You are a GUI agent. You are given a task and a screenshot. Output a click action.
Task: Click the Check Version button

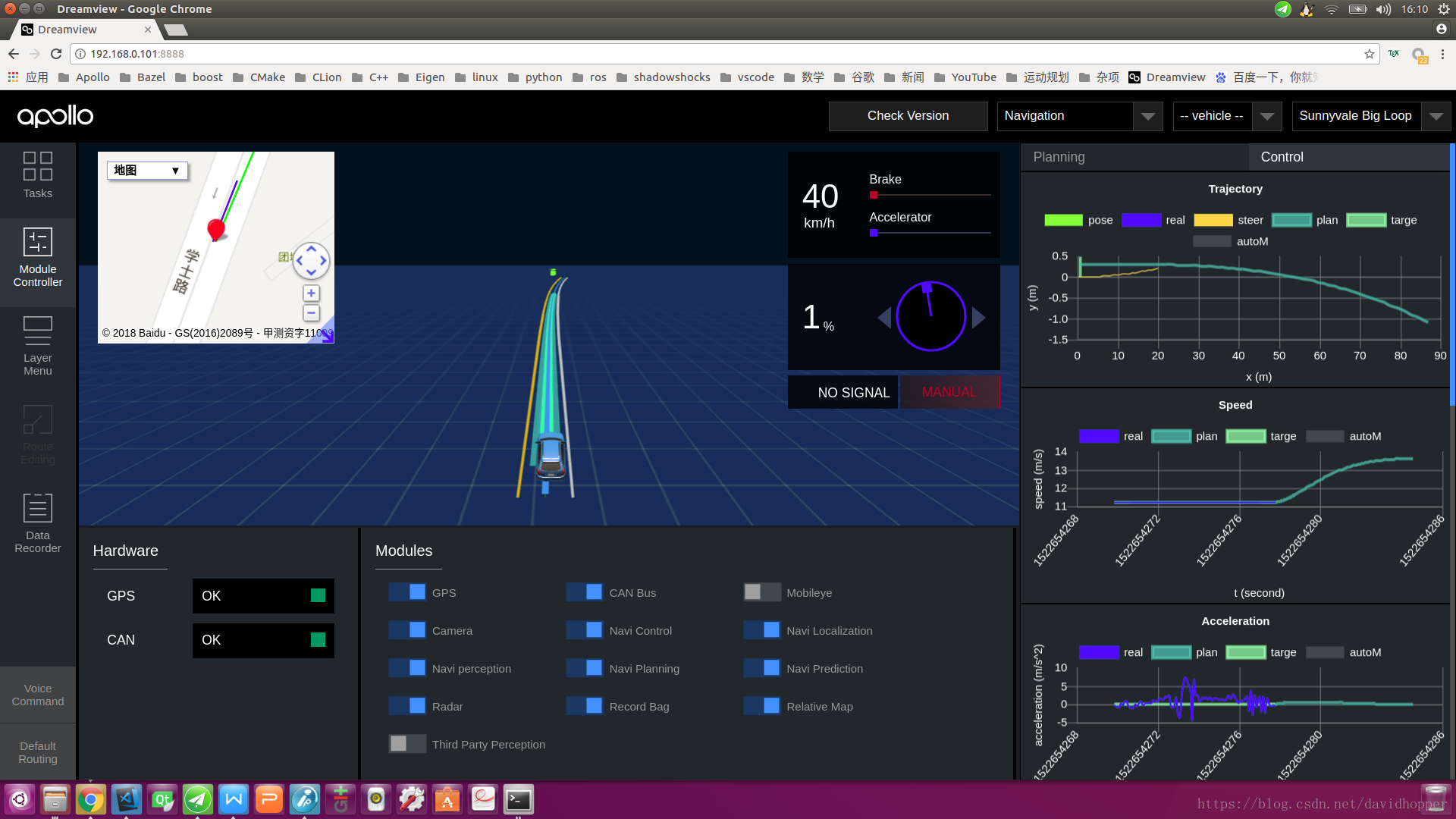pyautogui.click(x=908, y=116)
